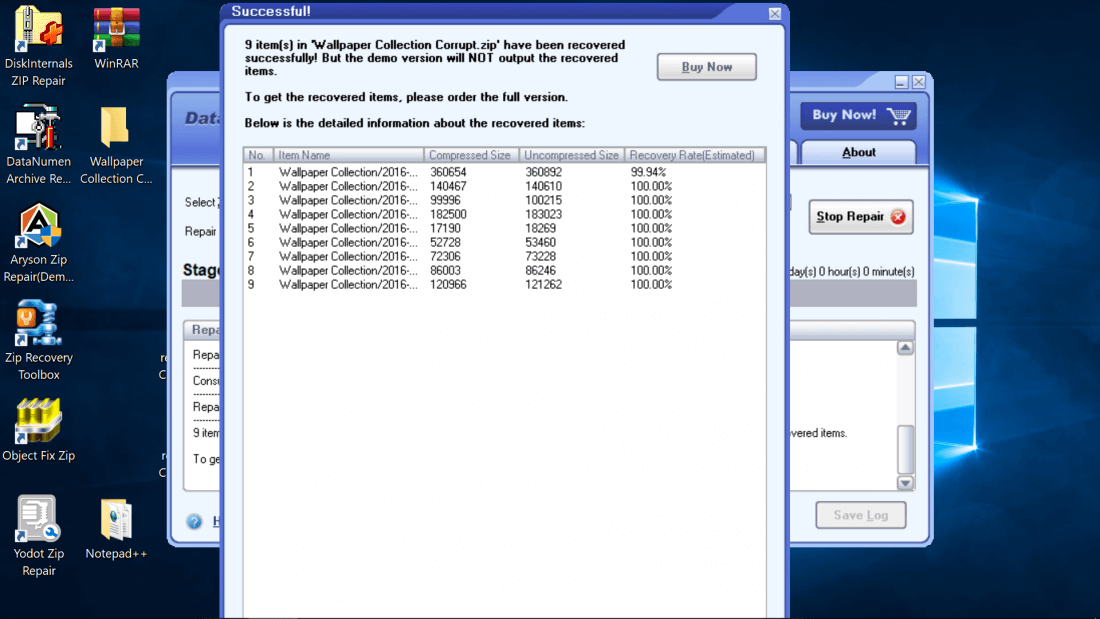Open DataNumen Archive Repair shortcut
The image size is (1100, 619).
click(39, 130)
